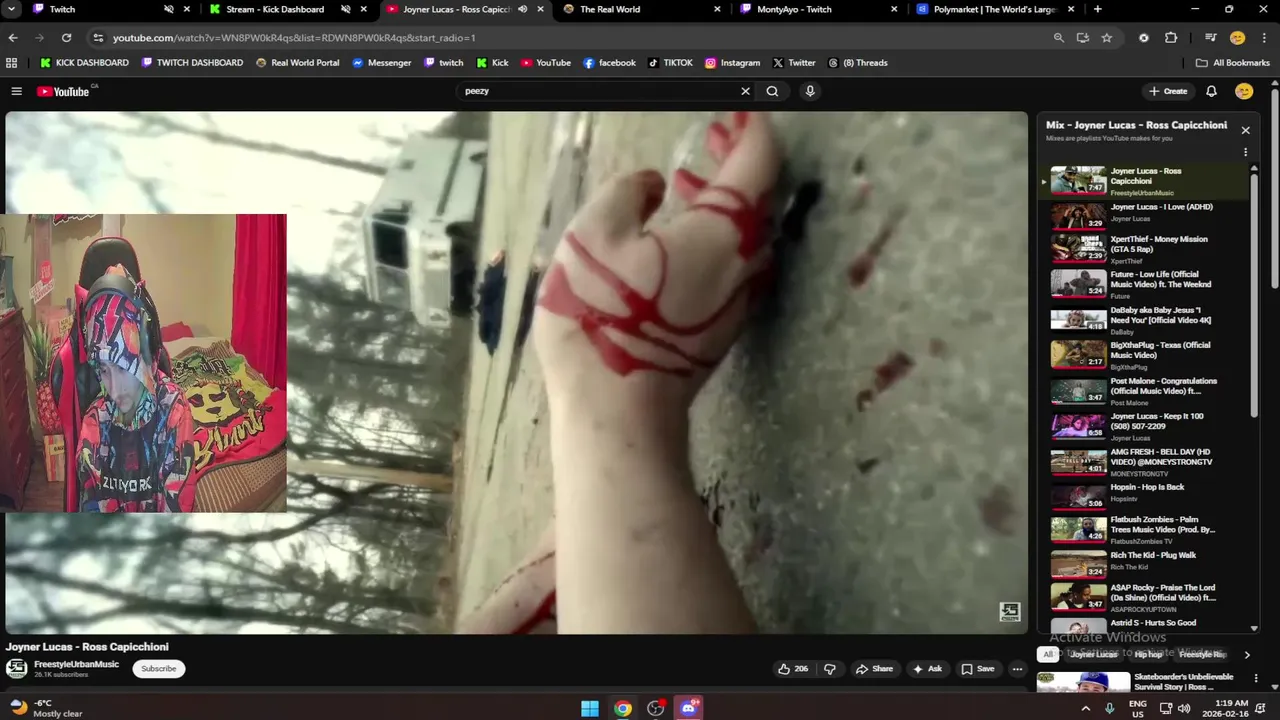Bookmark this page with the star icon
The image size is (1280, 720).
coord(1107,37)
